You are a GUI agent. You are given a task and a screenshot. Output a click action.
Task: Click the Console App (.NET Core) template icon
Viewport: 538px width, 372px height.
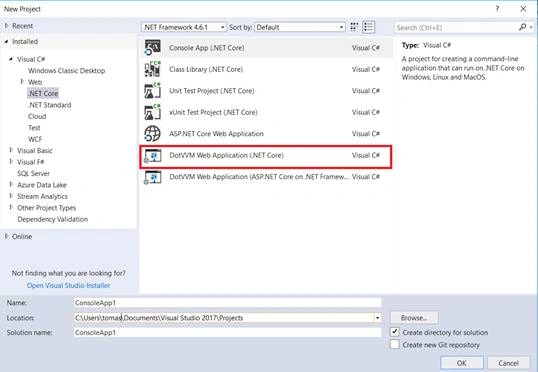coord(152,47)
